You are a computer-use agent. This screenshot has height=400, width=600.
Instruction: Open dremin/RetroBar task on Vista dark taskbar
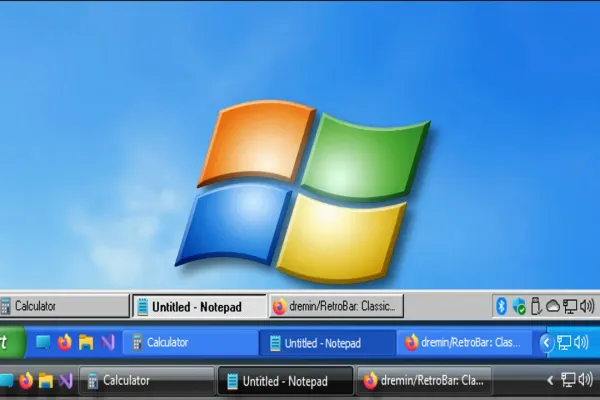(x=424, y=381)
